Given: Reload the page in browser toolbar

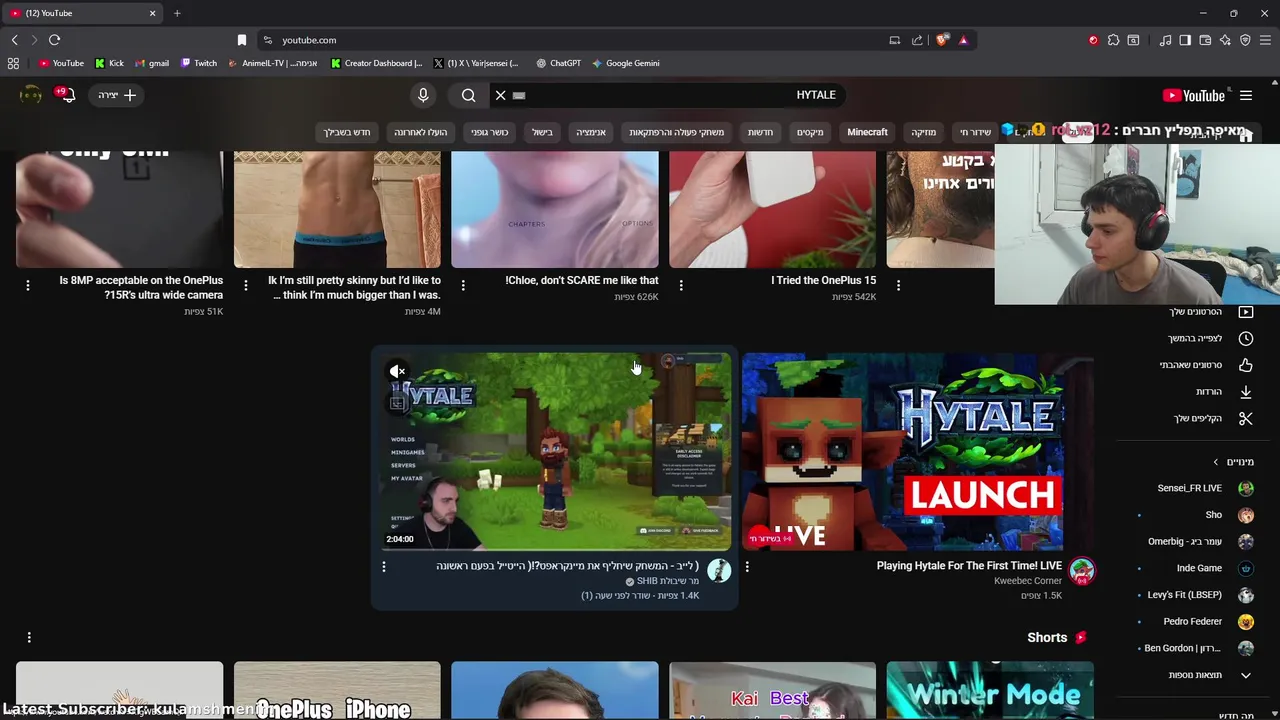Looking at the screenshot, I should coord(54,40).
